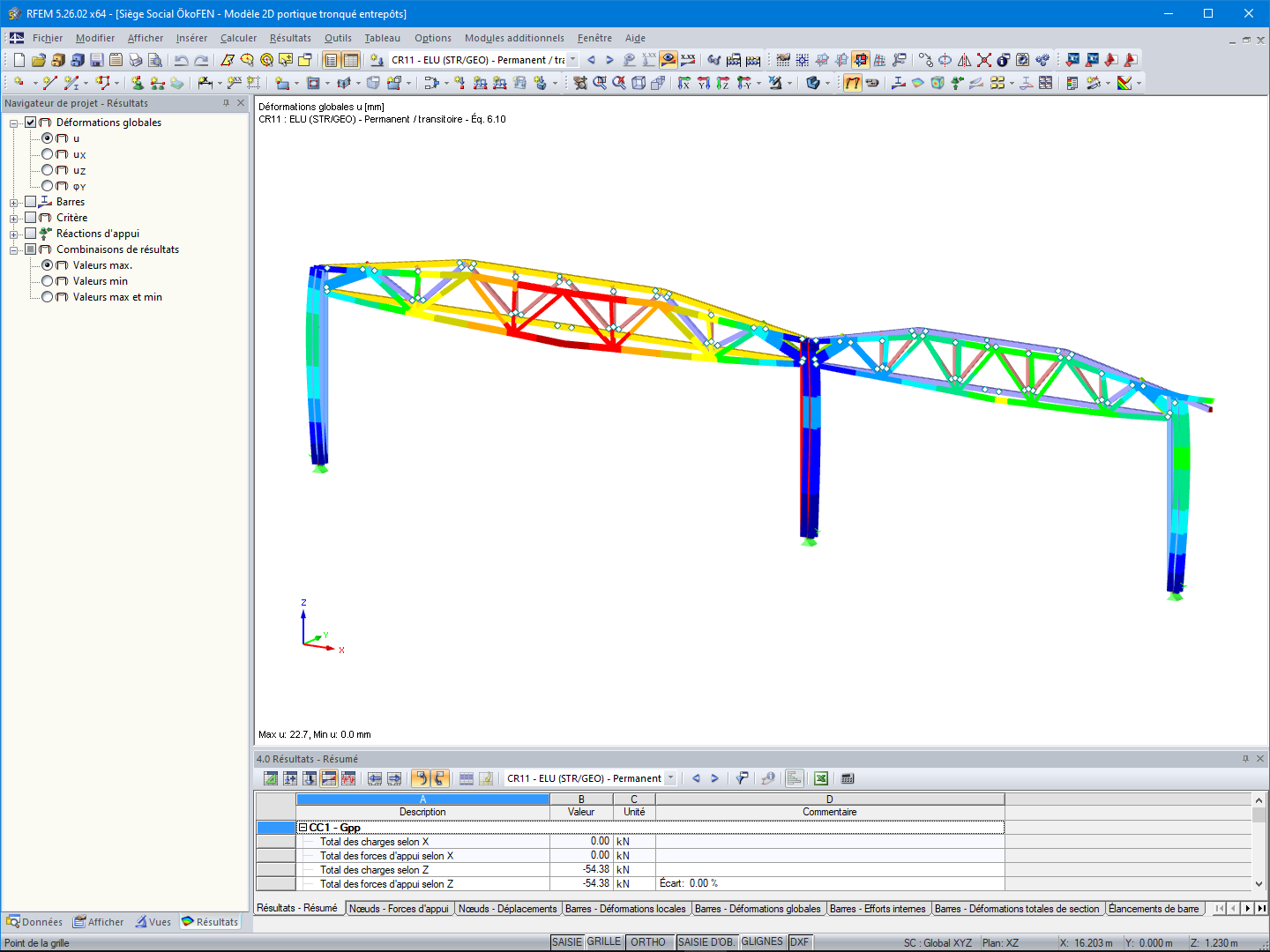Check the Barres checkbox in the navigator
The image size is (1270, 952).
pyautogui.click(x=31, y=201)
